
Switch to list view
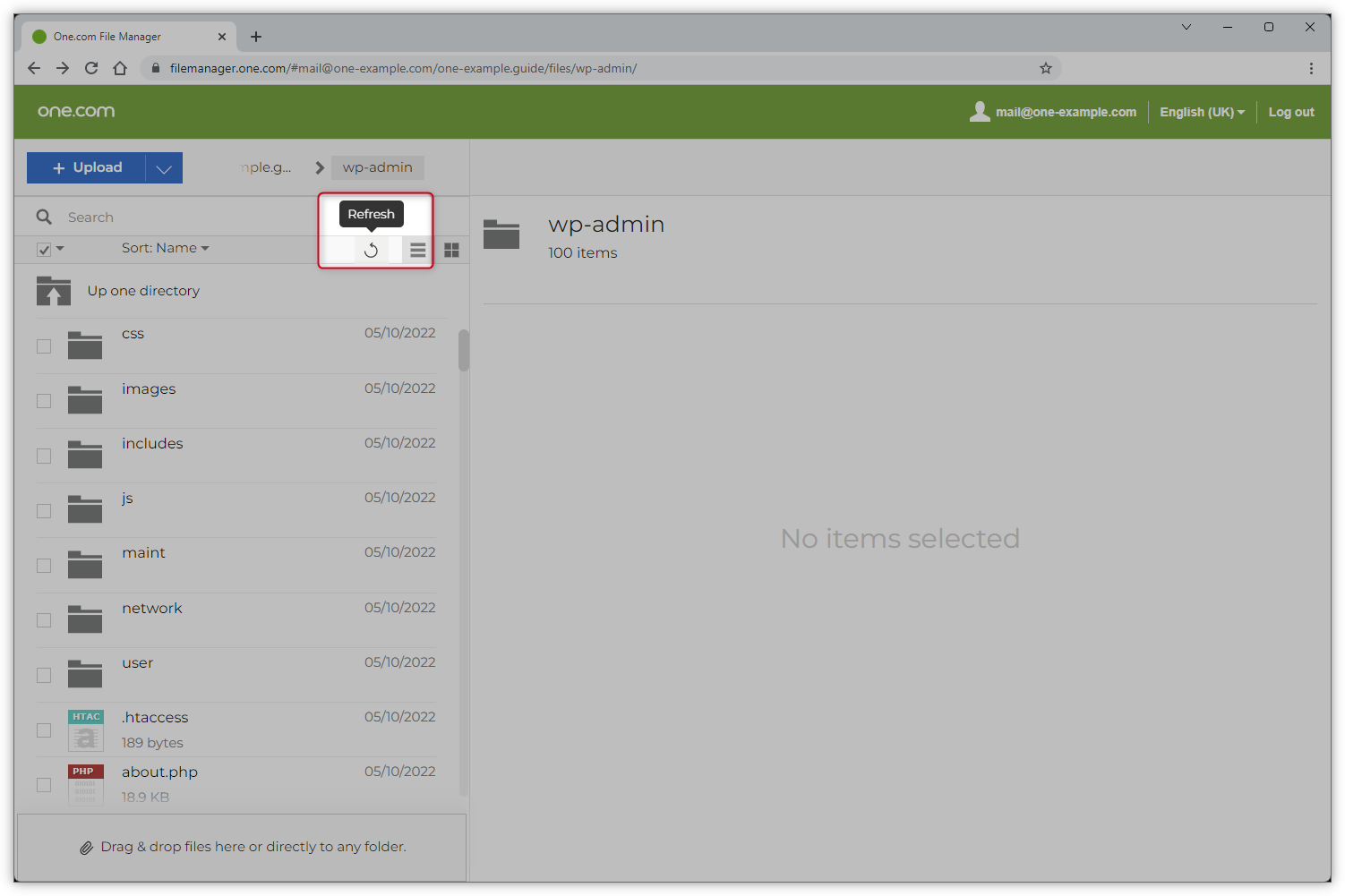417,250
